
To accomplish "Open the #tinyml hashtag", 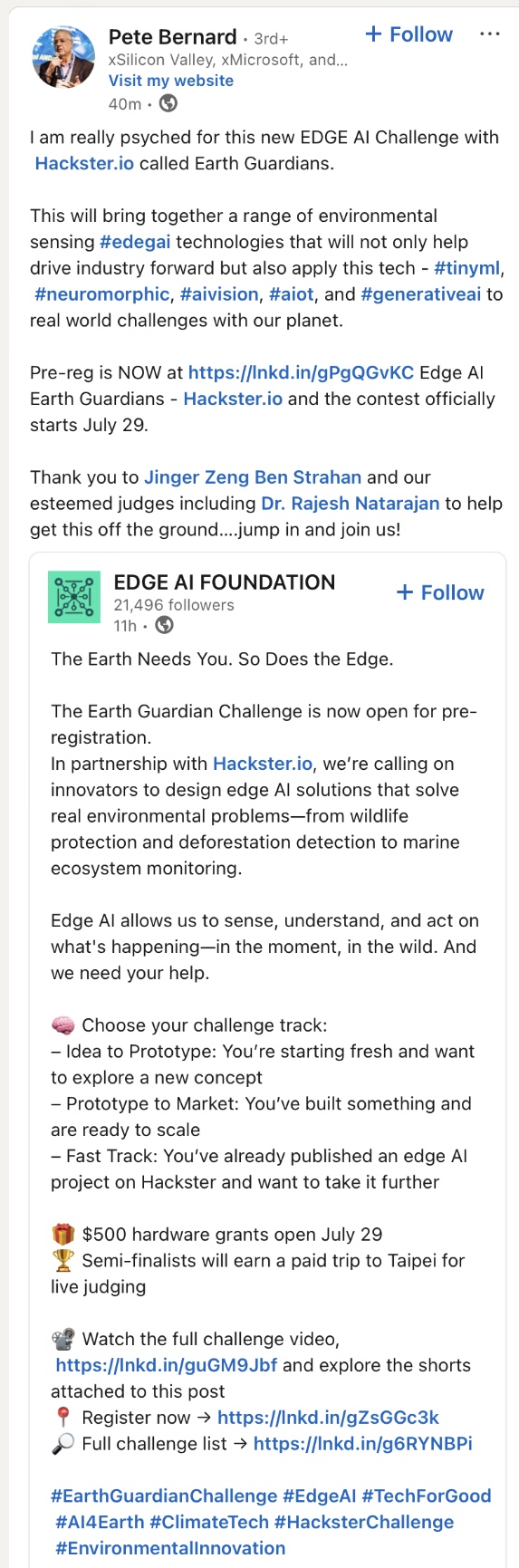I will point(468,268).
